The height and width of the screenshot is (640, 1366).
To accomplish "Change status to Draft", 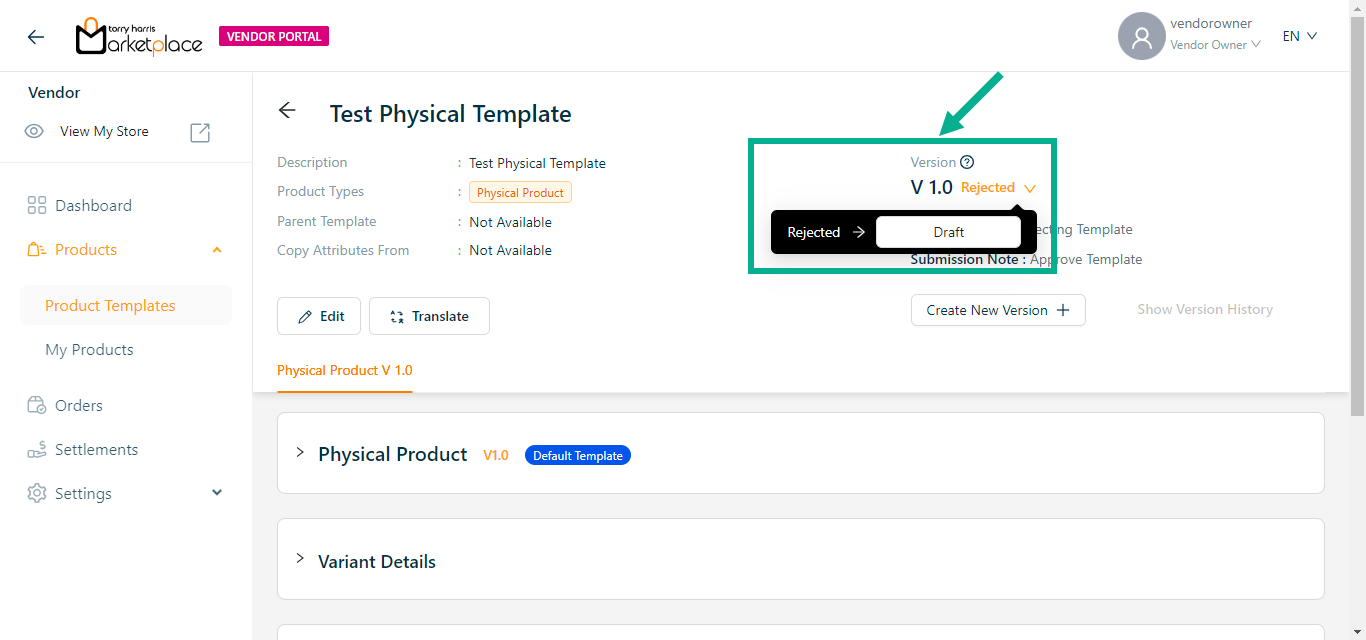I will pos(948,232).
